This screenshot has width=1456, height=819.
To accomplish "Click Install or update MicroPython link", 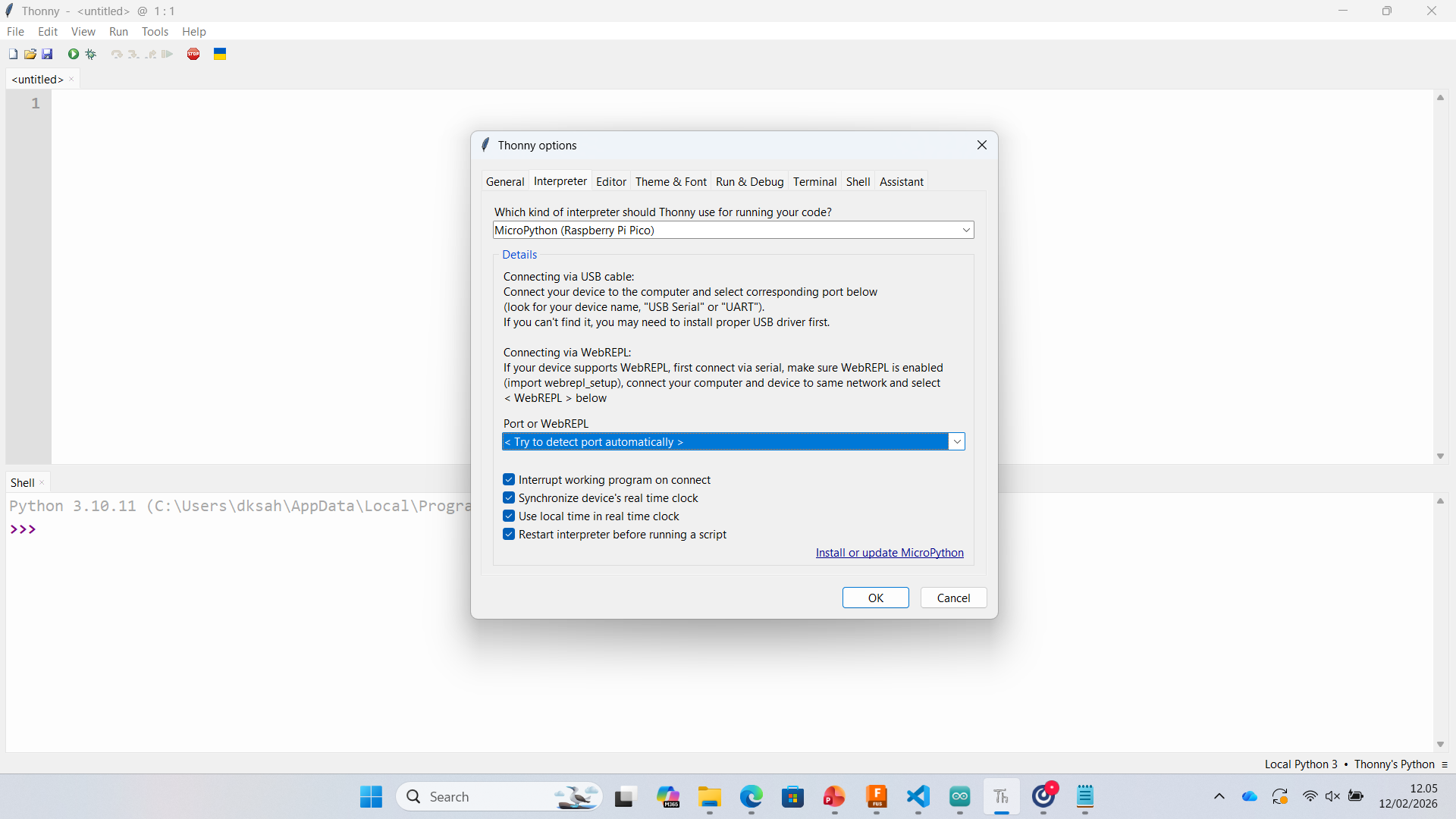I will 890,553.
